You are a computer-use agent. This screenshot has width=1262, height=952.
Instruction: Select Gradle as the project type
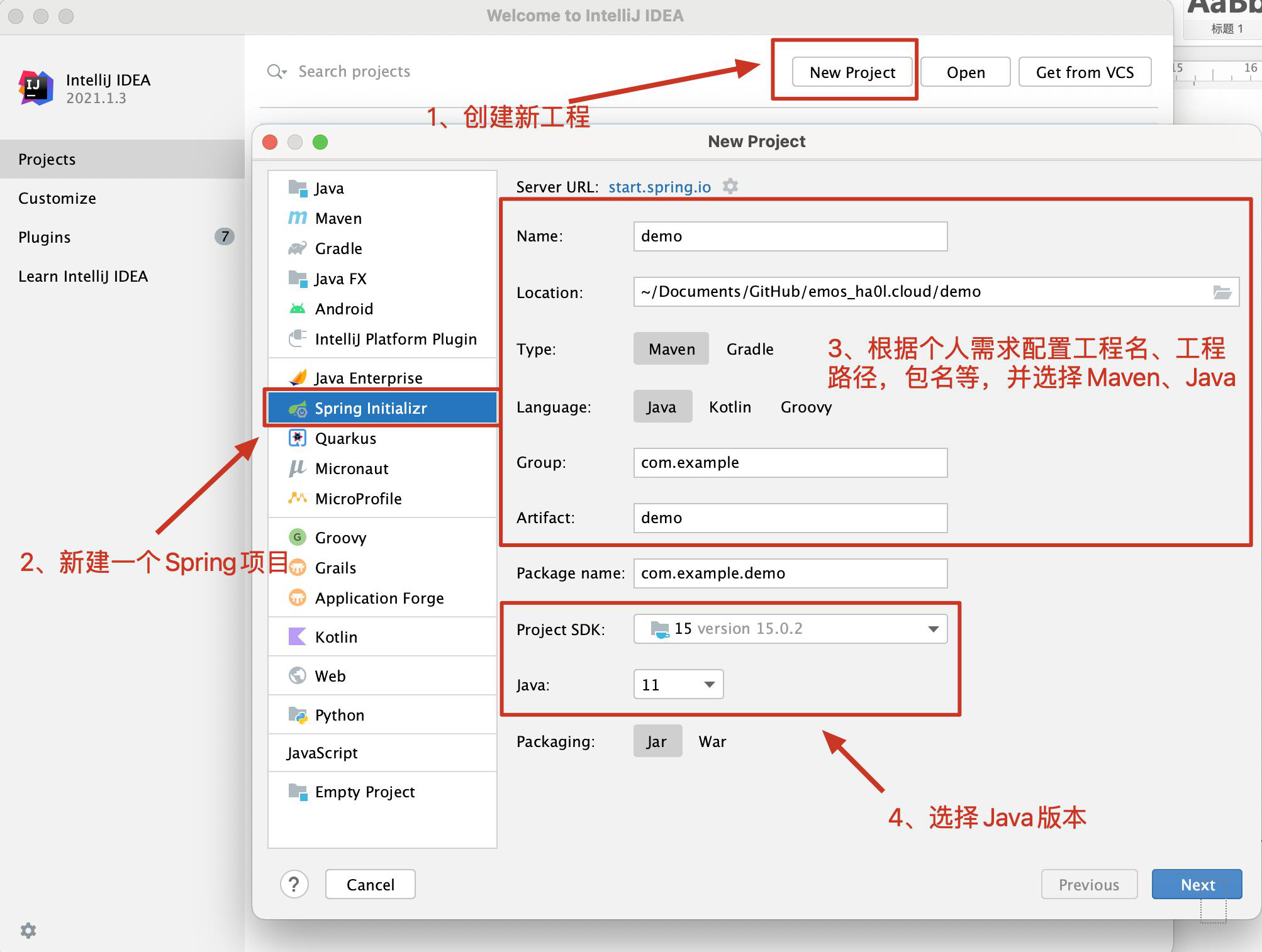[749, 349]
